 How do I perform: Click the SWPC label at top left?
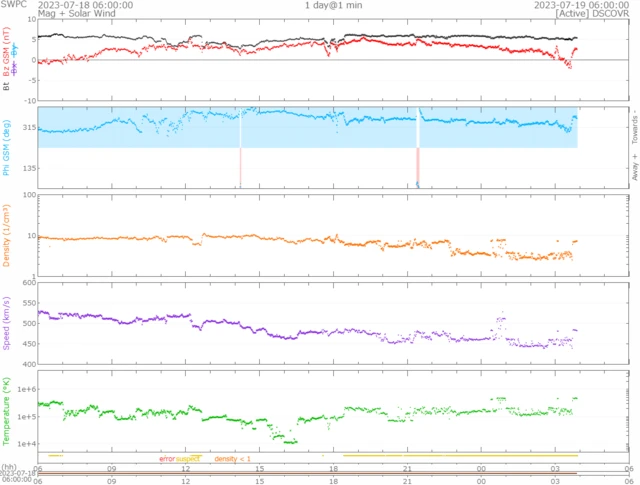tap(14, 5)
